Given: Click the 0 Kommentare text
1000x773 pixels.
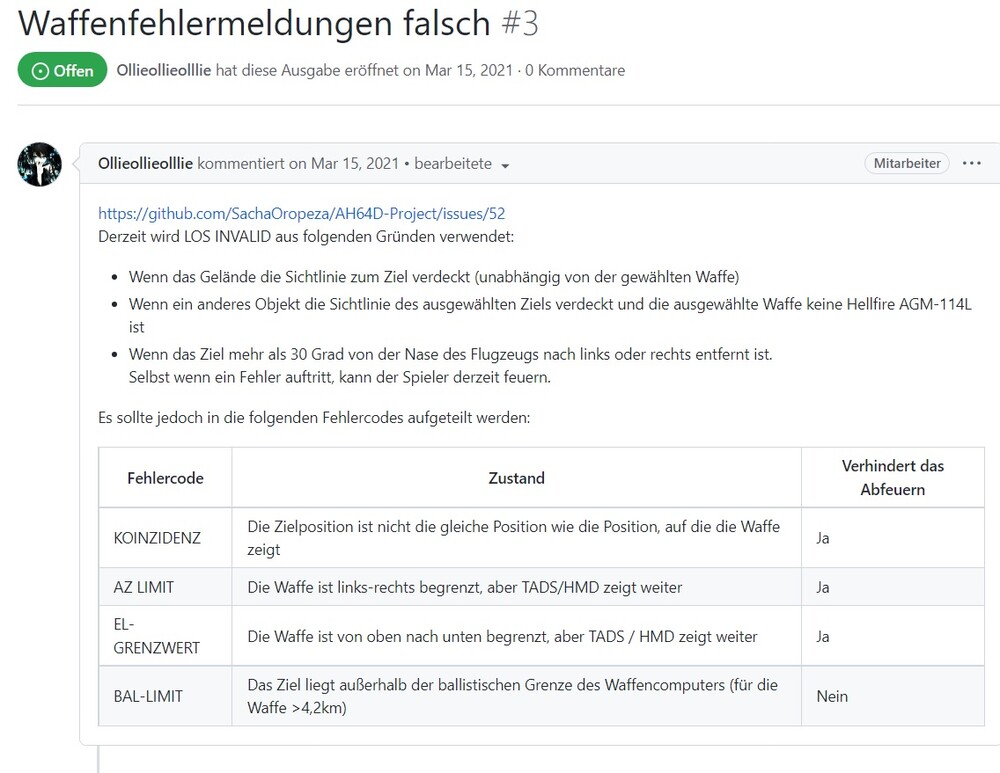Looking at the screenshot, I should pos(575,70).
